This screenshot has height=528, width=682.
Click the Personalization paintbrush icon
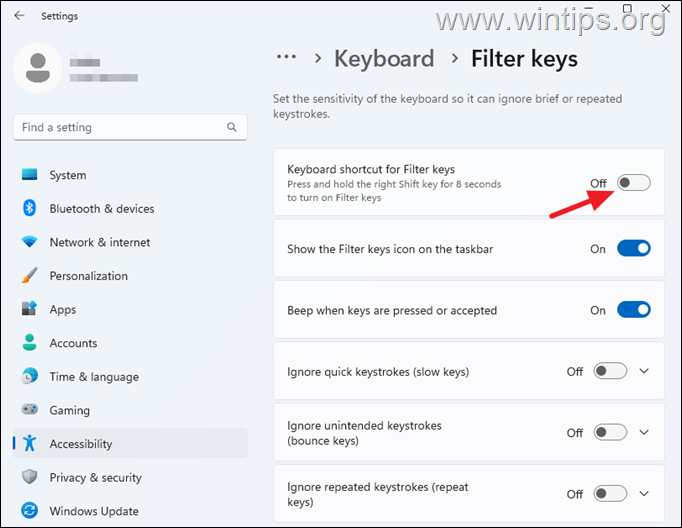pyautogui.click(x=30, y=275)
